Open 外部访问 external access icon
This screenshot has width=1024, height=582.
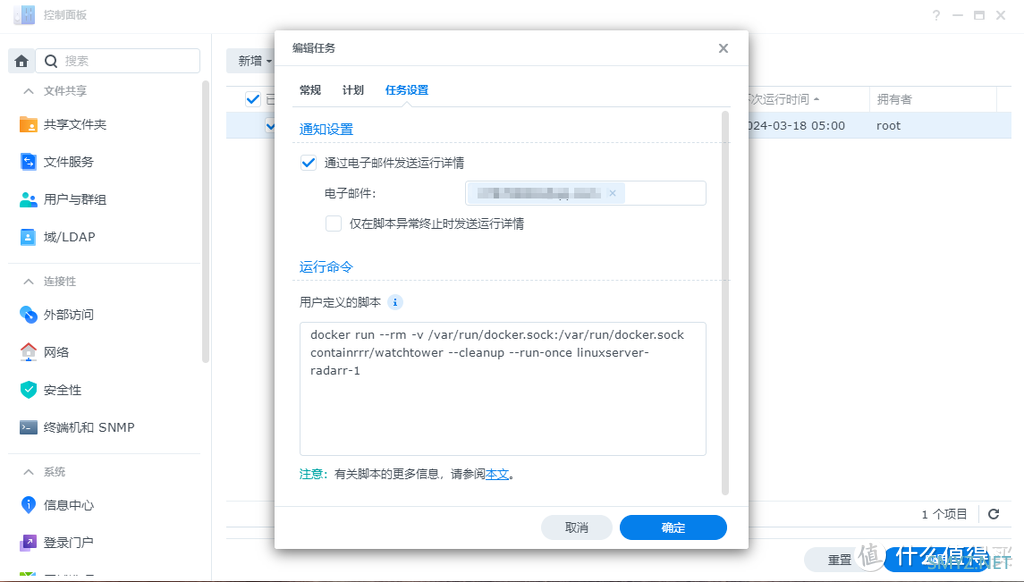28,315
